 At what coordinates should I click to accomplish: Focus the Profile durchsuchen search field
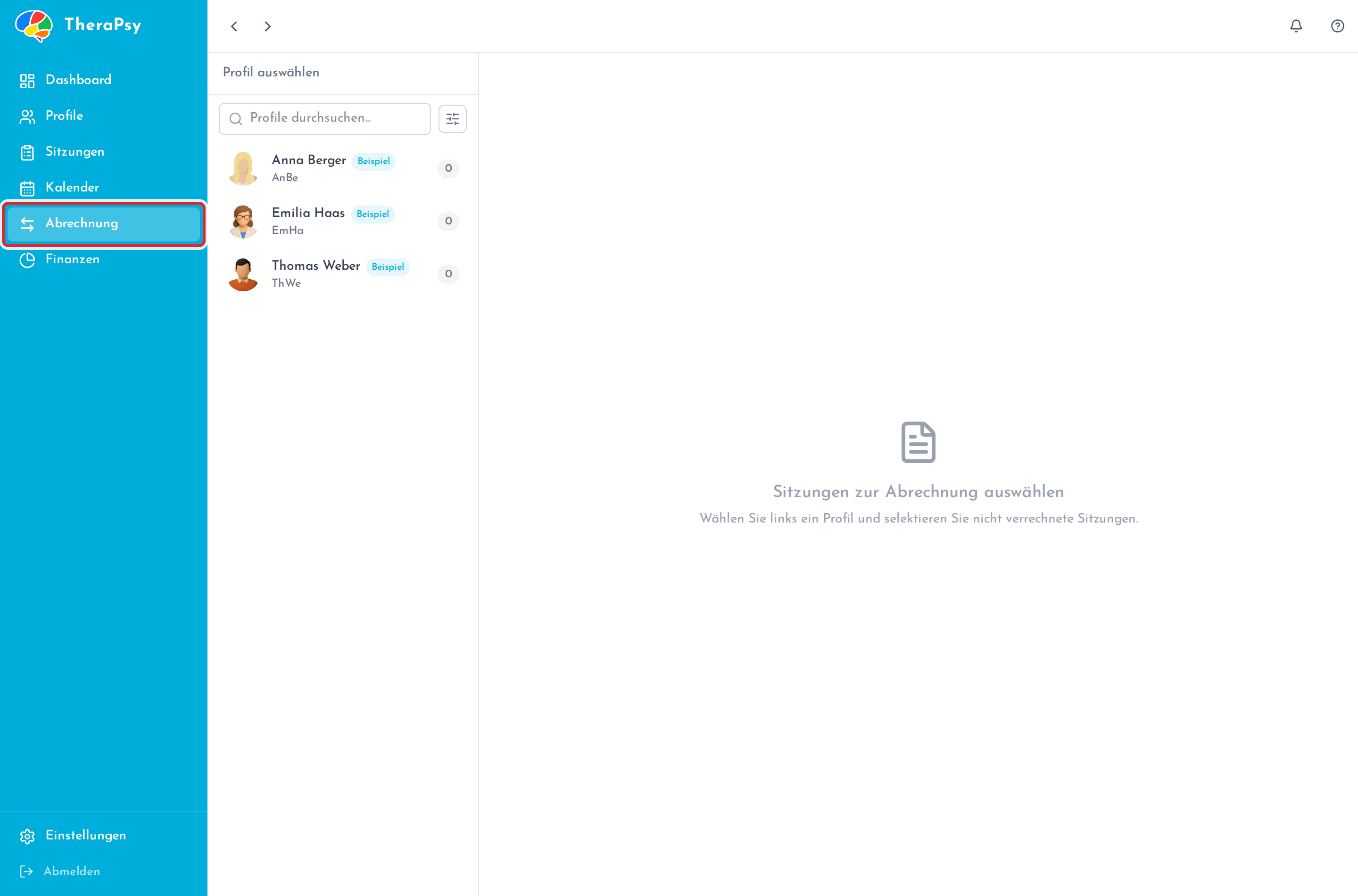(x=324, y=119)
